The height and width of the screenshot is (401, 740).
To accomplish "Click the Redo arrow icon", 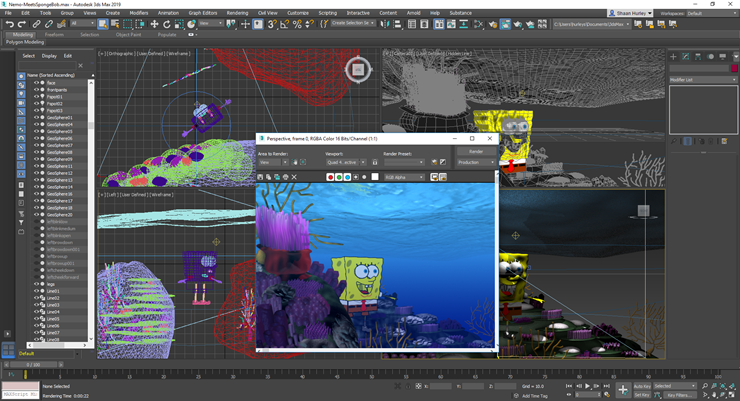I will pyautogui.click(x=22, y=24).
